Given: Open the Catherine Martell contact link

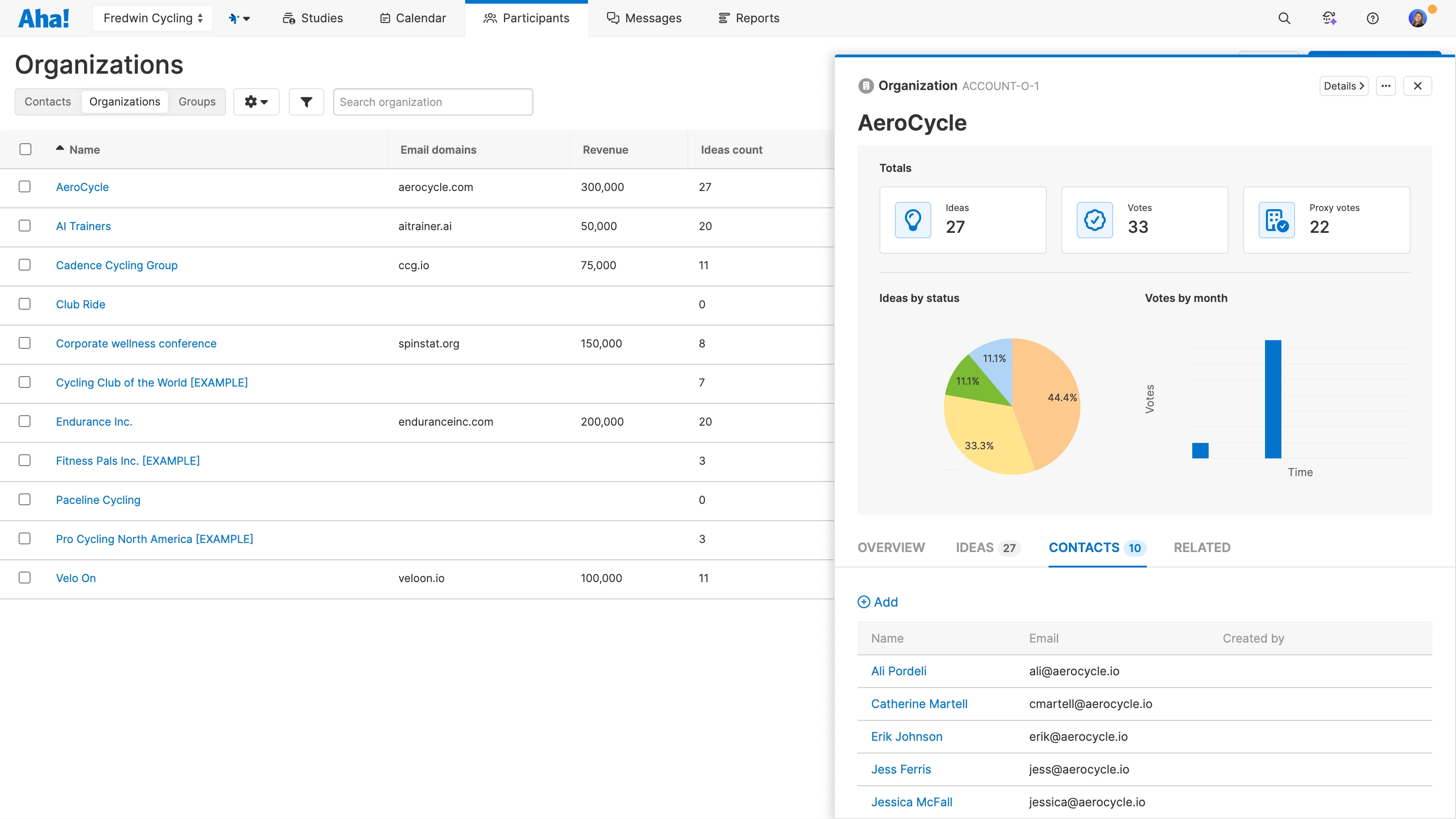Looking at the screenshot, I should point(919,703).
